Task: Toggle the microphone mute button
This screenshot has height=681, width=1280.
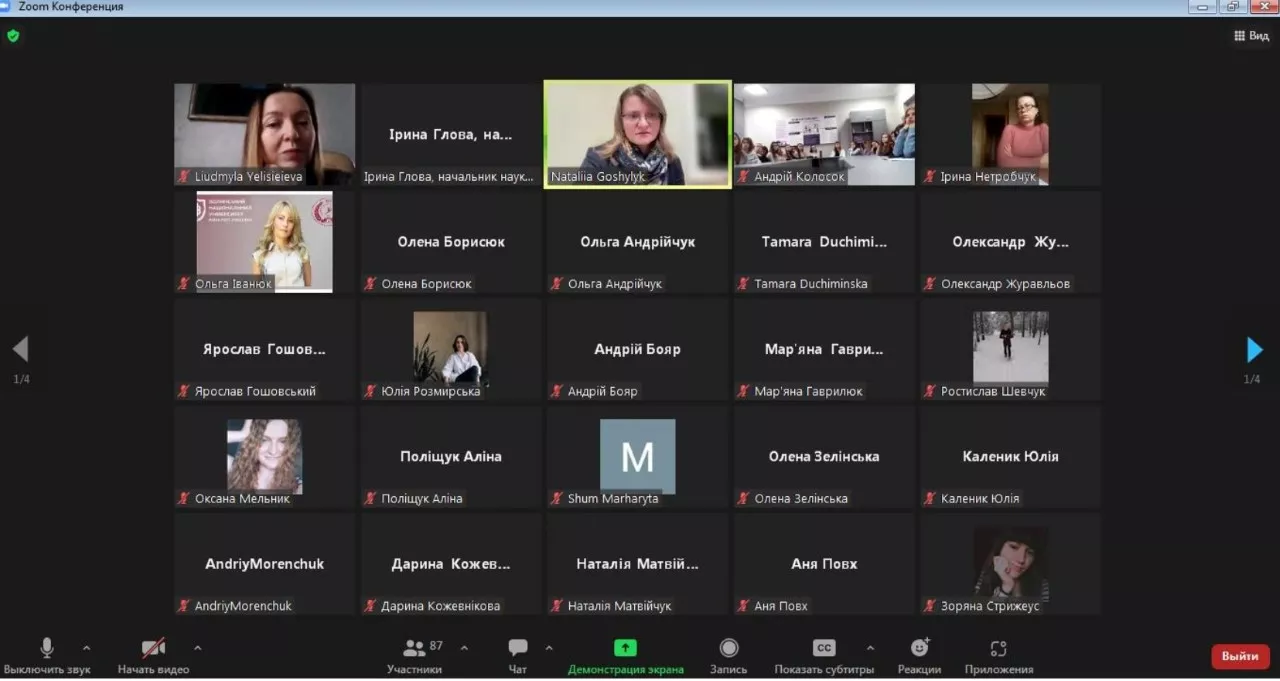Action: click(x=47, y=648)
